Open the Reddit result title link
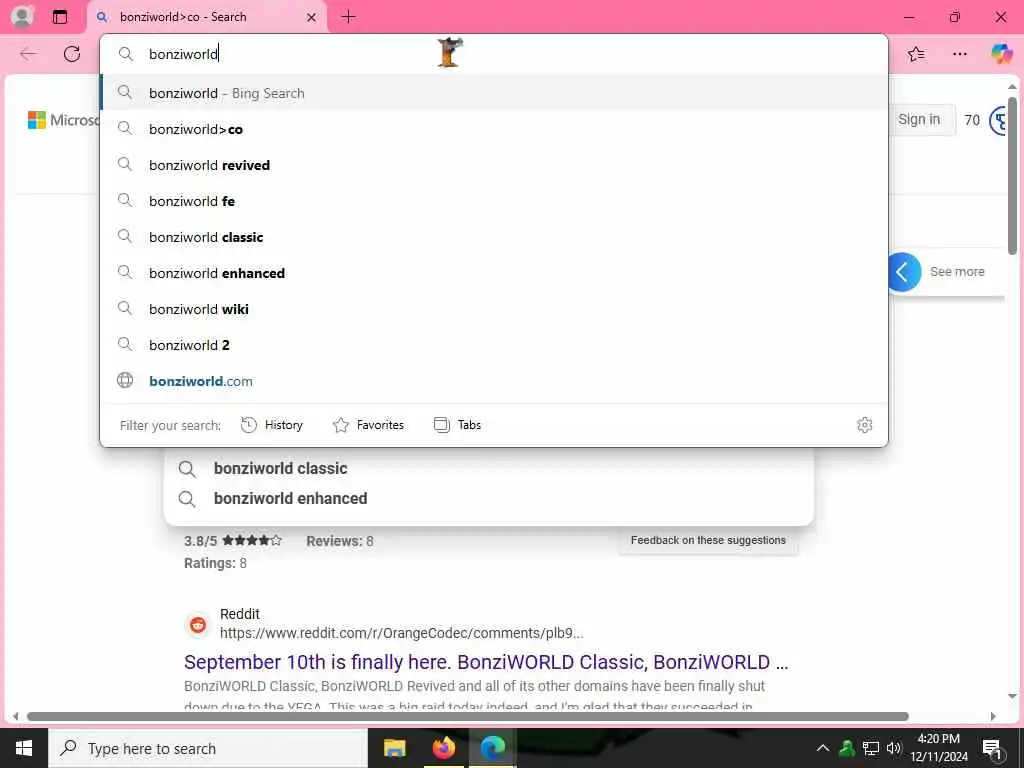1024x768 pixels. pos(486,662)
